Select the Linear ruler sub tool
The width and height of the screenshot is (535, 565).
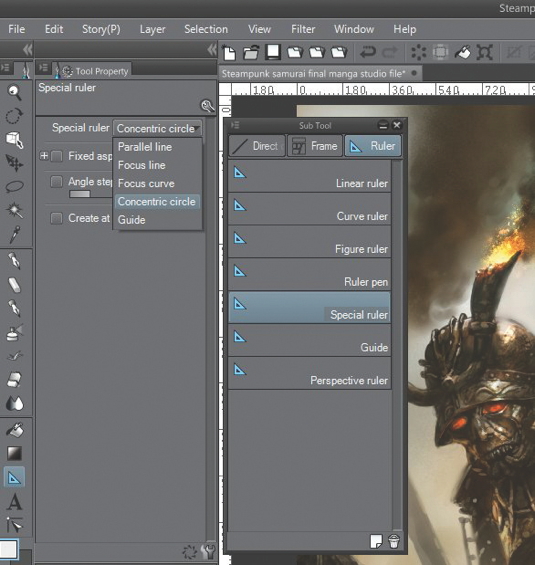pos(309,176)
